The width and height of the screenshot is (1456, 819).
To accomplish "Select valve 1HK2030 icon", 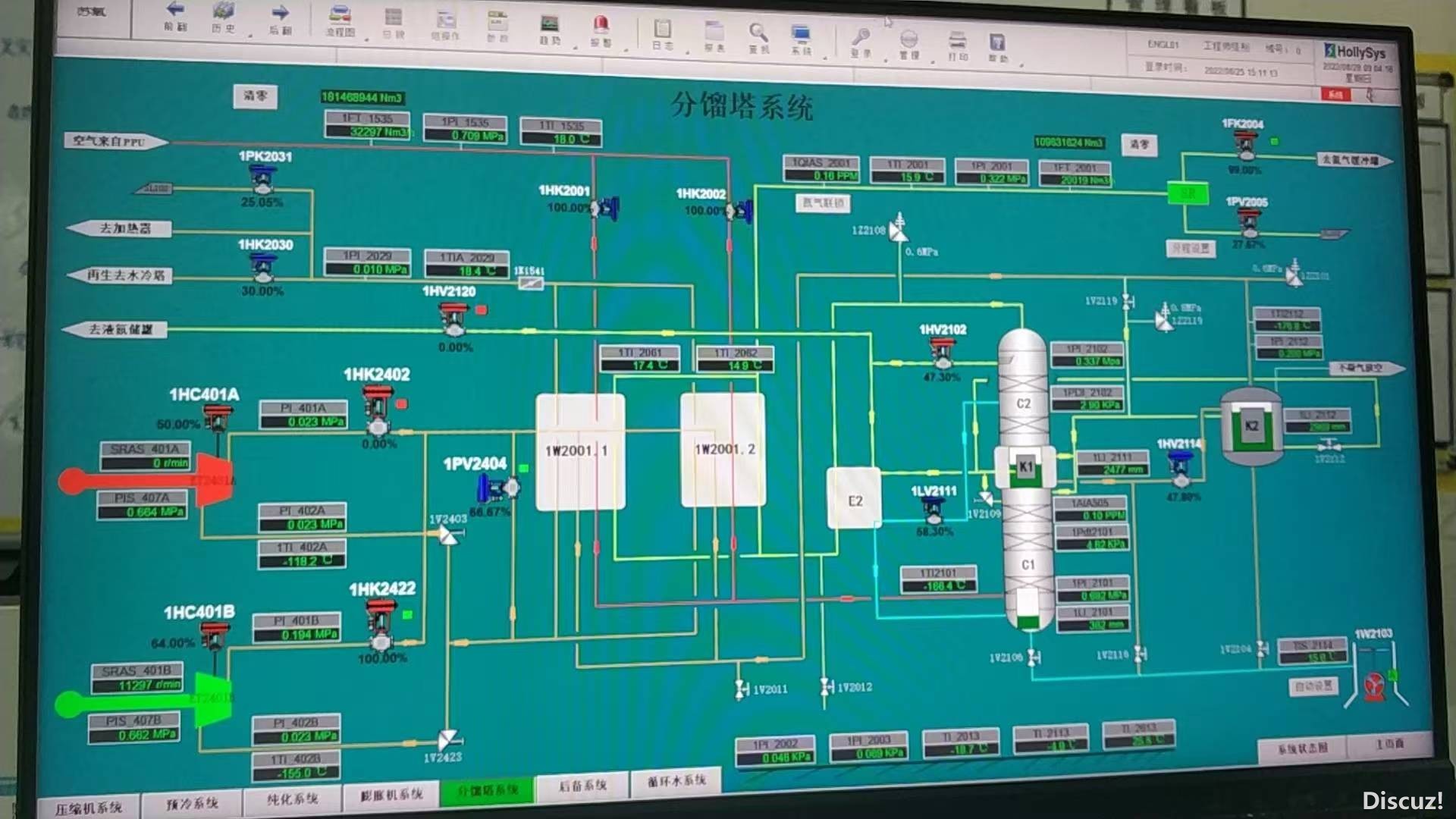I will pos(263,268).
